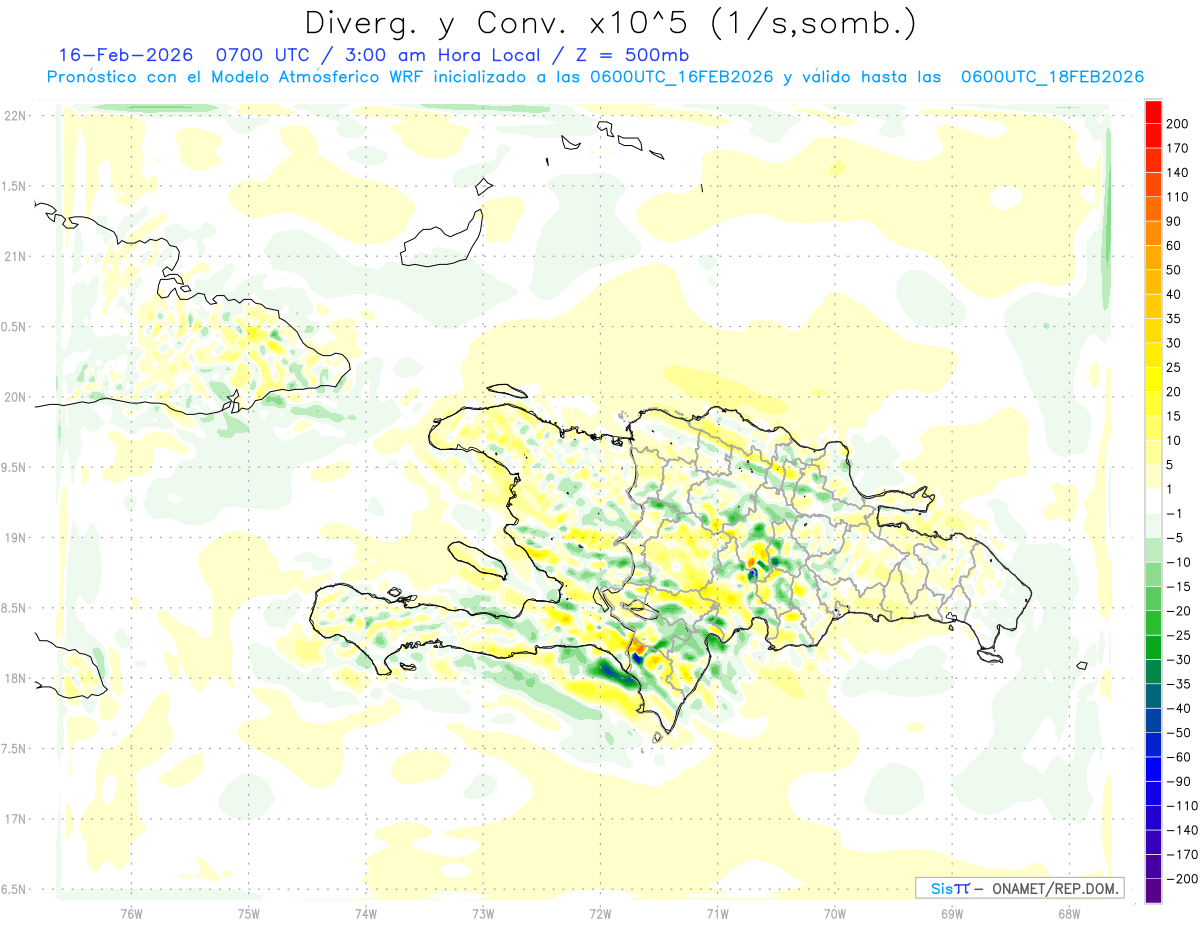Viewport: 1200px width, 927px height.
Task: Click the '0600UTC_18FEB2026' valid-until text
Action: coord(1052,77)
